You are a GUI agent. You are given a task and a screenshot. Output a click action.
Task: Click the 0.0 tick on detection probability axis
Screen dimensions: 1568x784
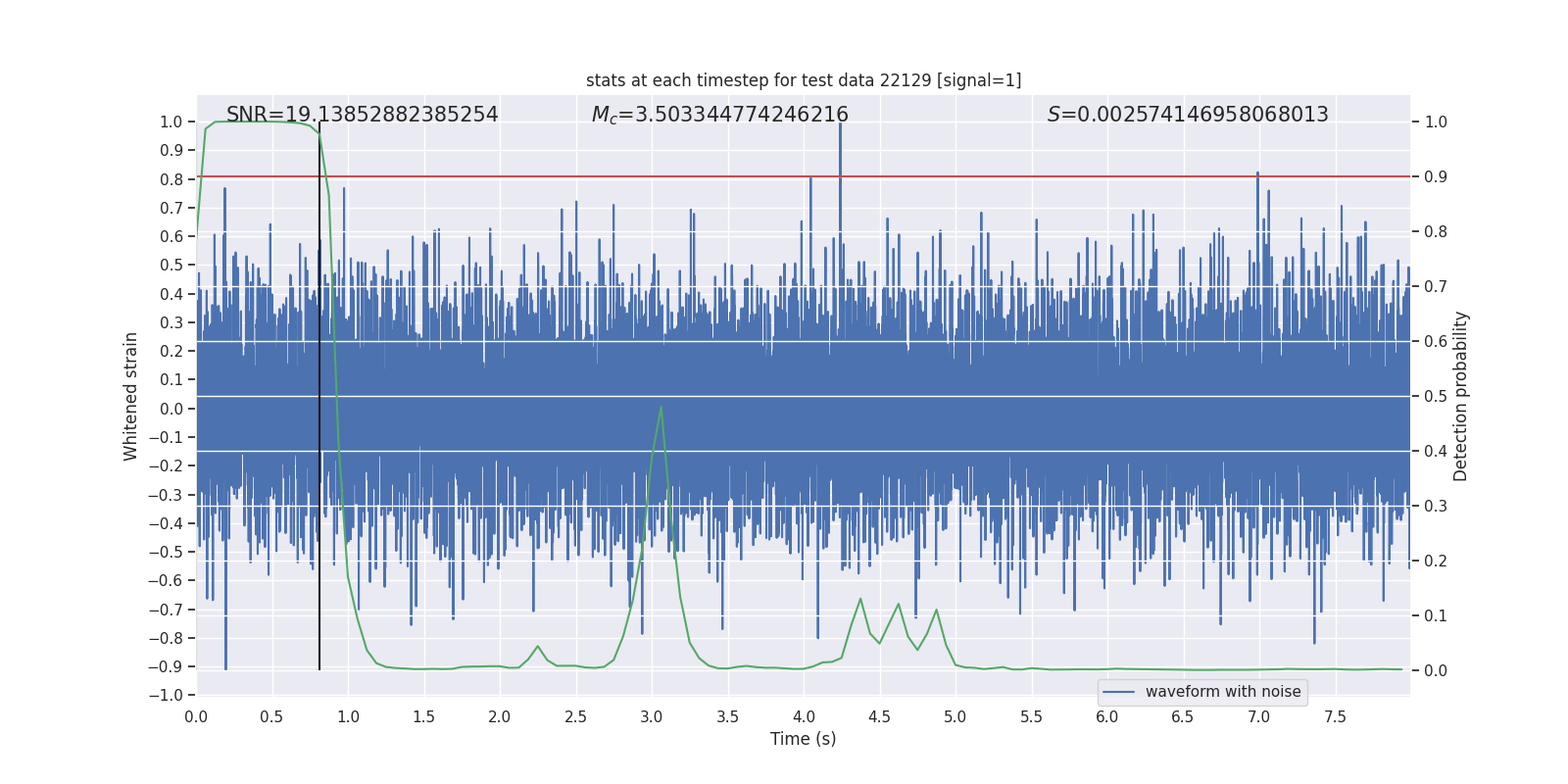[1436, 671]
